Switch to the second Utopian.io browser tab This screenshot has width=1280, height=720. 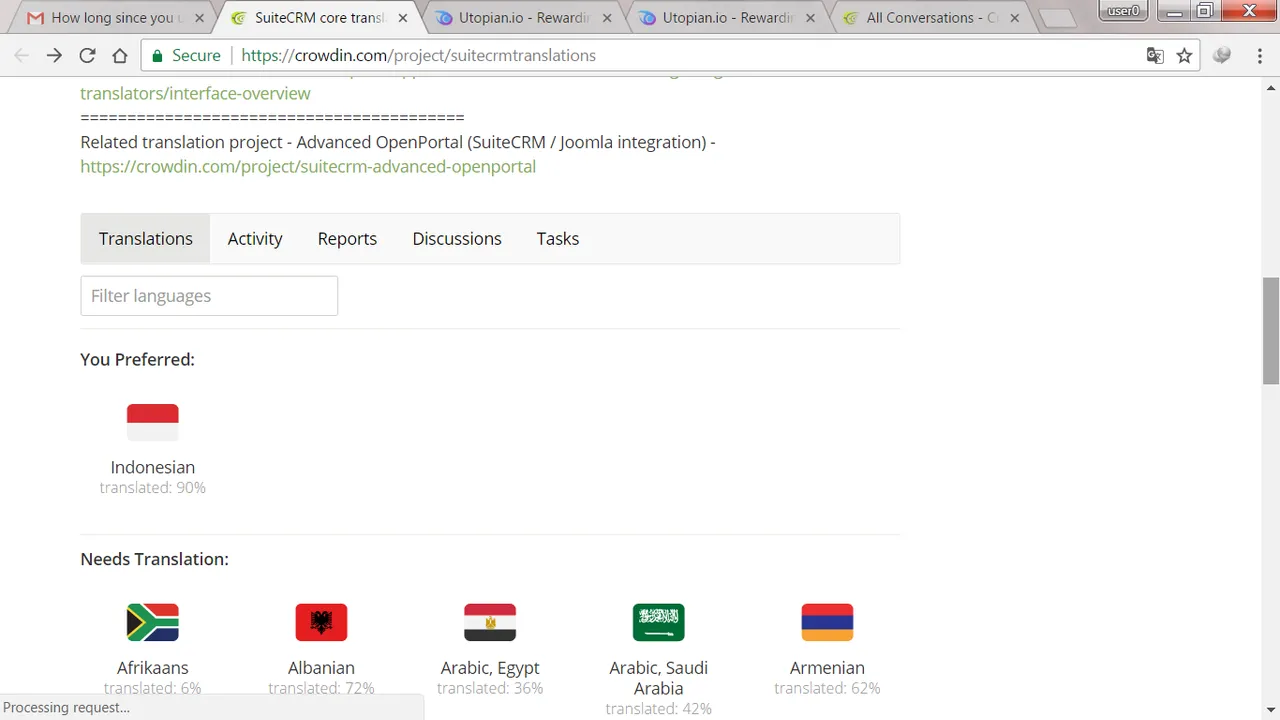click(725, 18)
